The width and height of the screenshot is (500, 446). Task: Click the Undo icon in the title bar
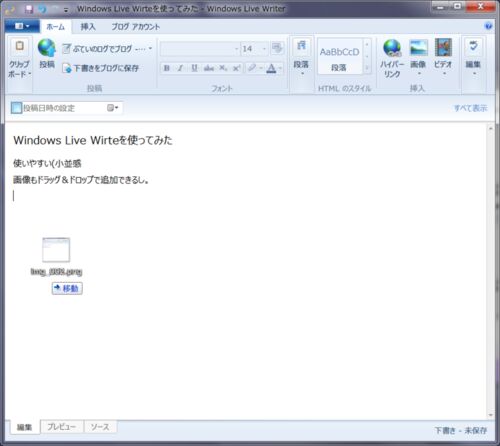pyautogui.click(x=42, y=9)
